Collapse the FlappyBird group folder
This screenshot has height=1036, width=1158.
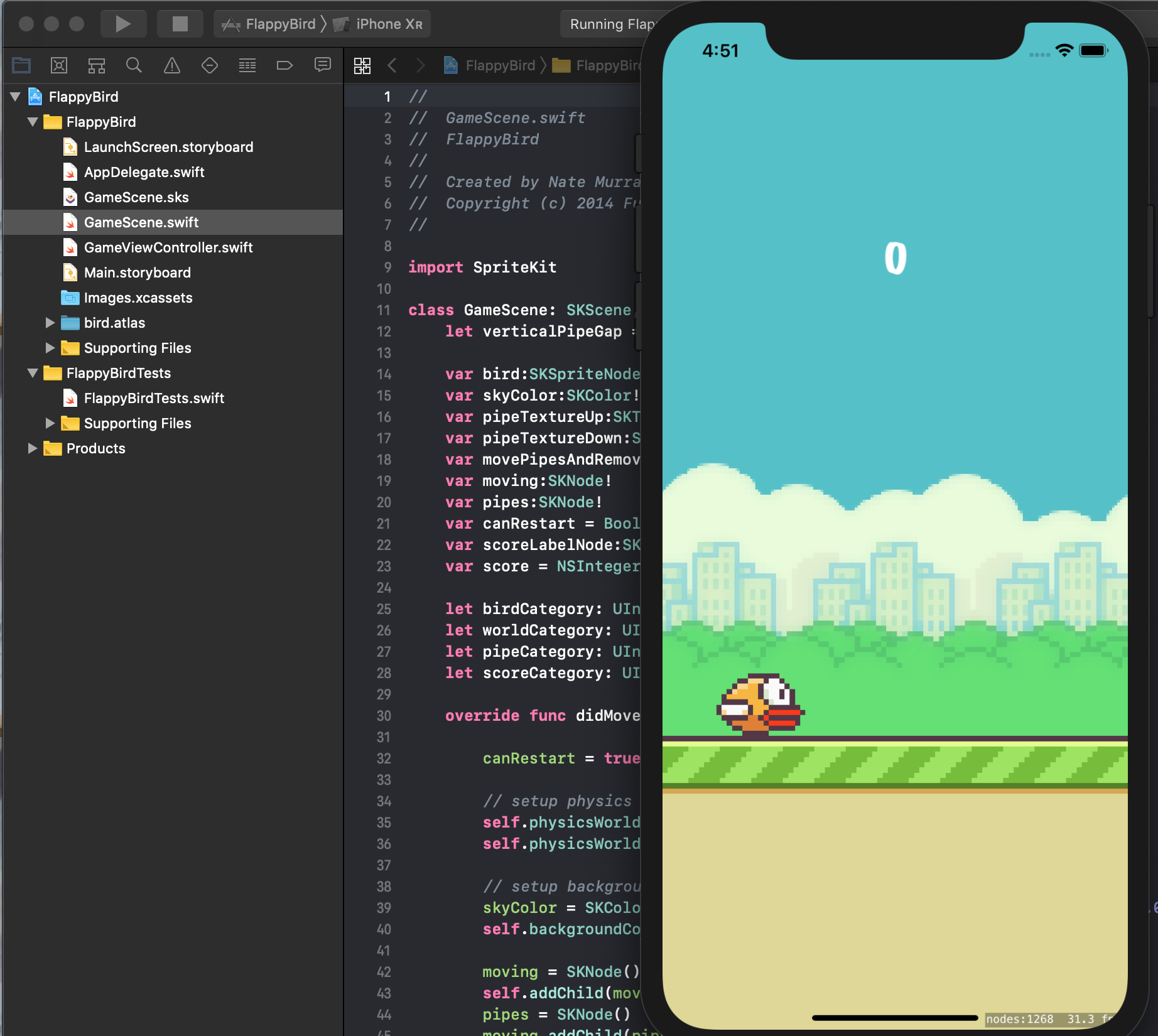(33, 122)
